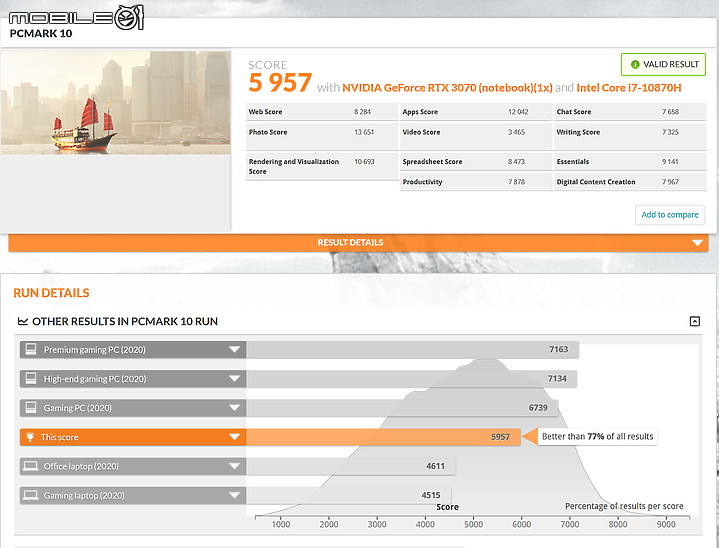Click Add to compare button
This screenshot has height=548, width=719.
click(x=669, y=215)
